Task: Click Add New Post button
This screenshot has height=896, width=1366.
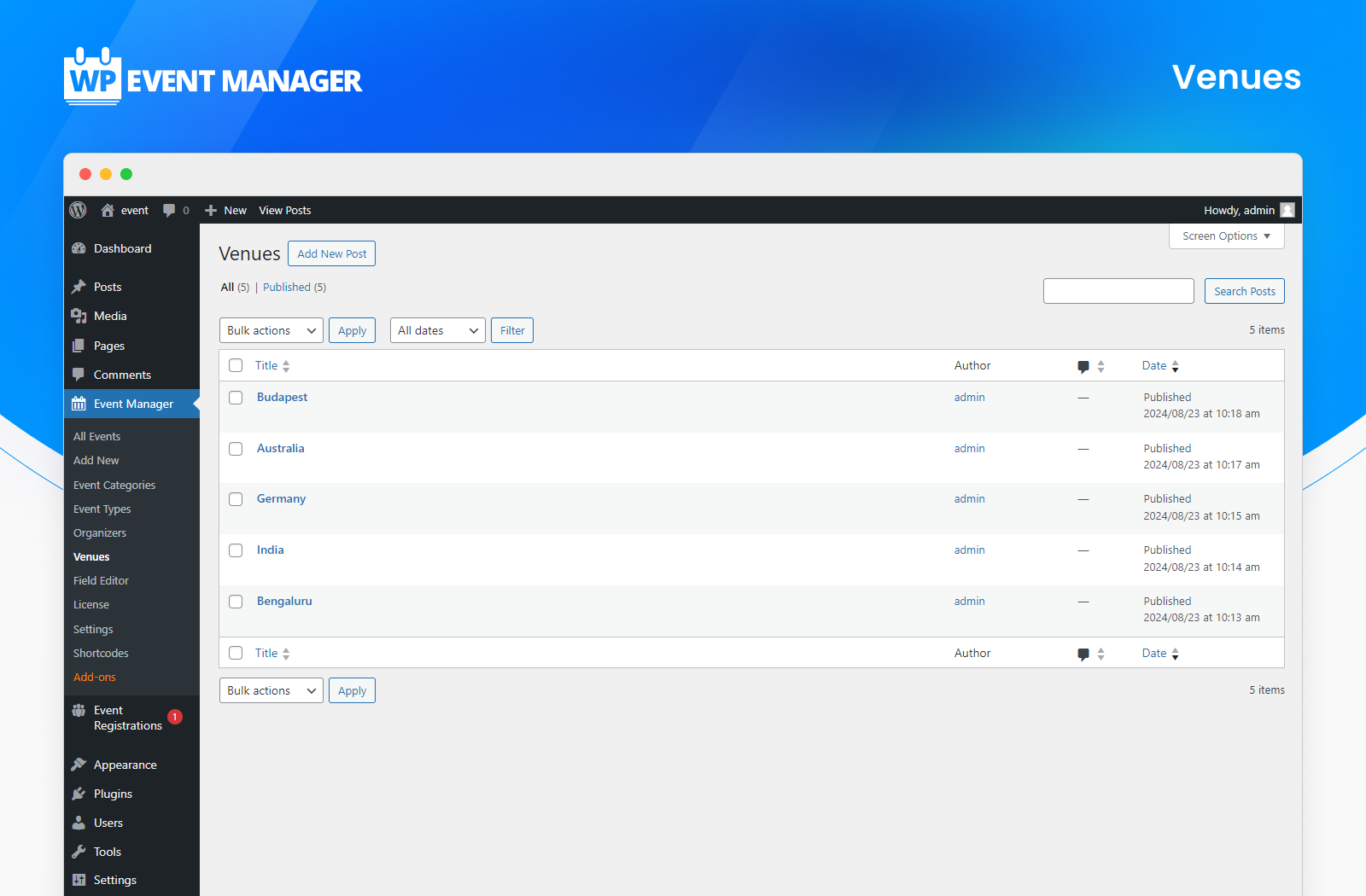Action: click(x=331, y=253)
